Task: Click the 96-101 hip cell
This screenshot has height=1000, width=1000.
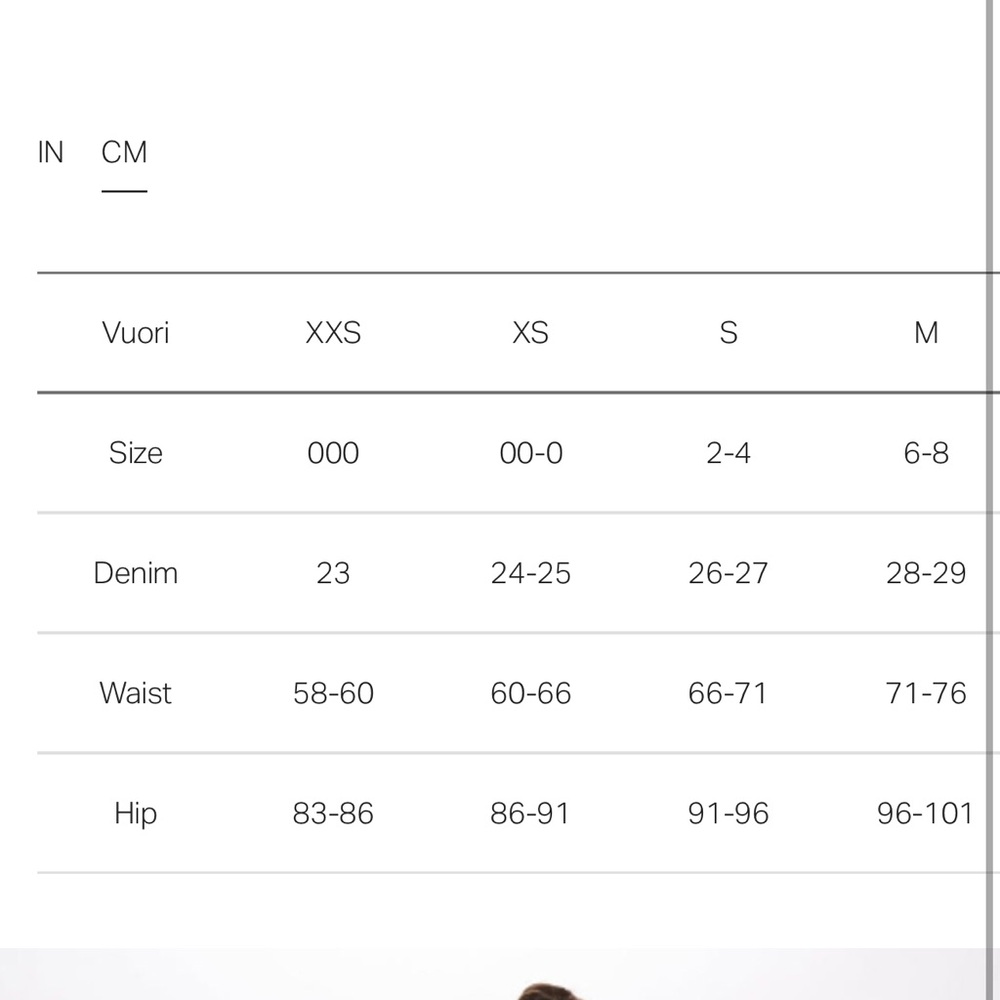Action: coord(924,813)
